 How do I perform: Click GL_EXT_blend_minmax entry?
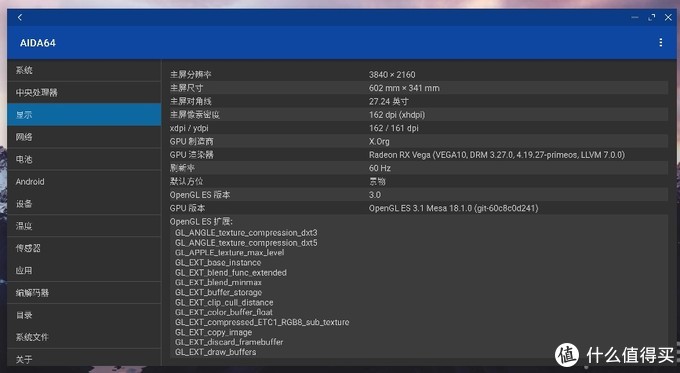(219, 282)
